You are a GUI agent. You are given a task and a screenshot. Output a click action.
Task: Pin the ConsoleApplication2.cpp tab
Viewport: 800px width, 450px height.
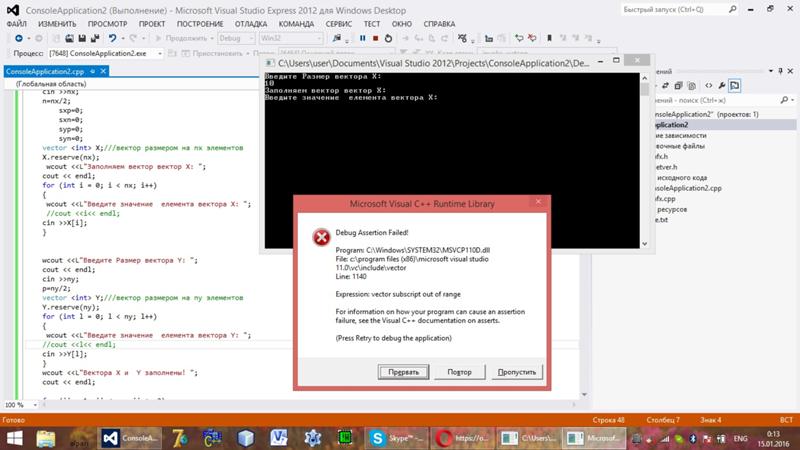coord(93,71)
